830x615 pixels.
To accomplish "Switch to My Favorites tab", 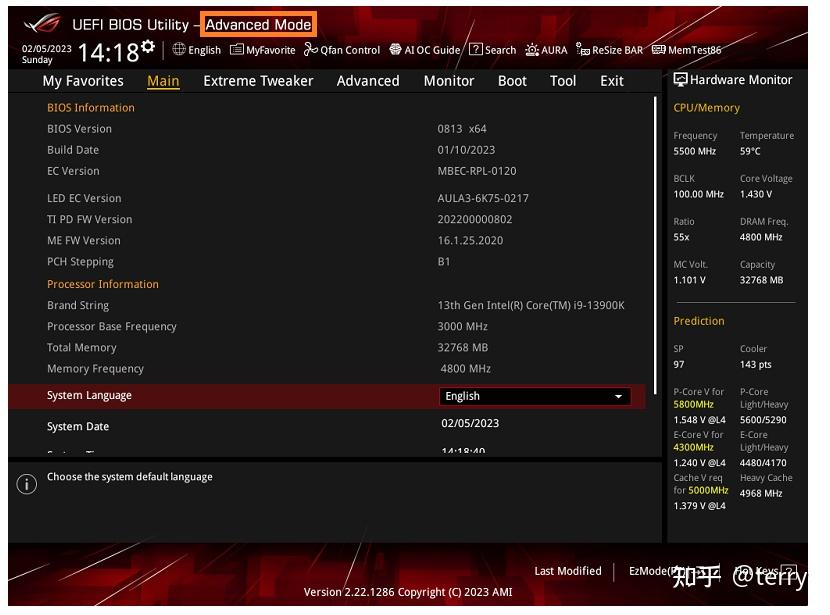I will point(84,82).
